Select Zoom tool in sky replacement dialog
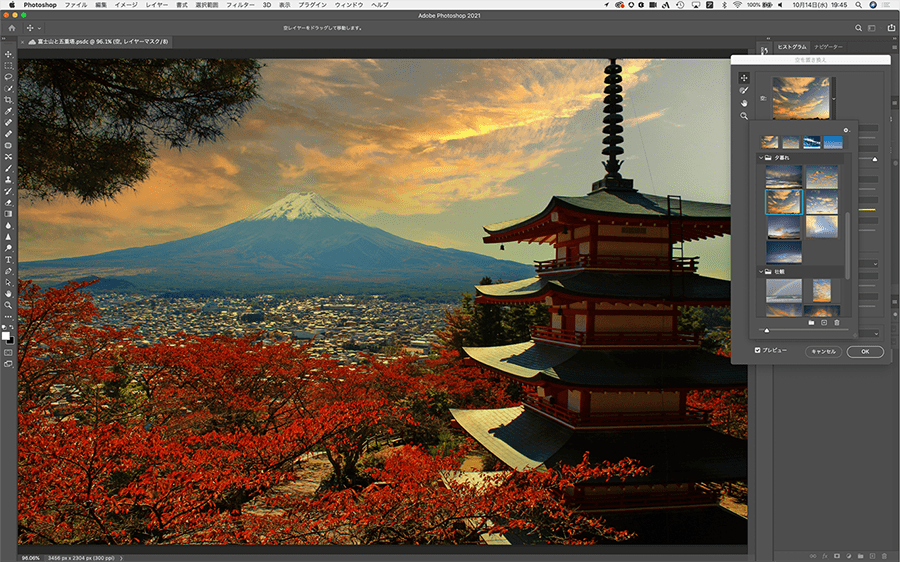This screenshot has height=562, width=900. [x=744, y=116]
